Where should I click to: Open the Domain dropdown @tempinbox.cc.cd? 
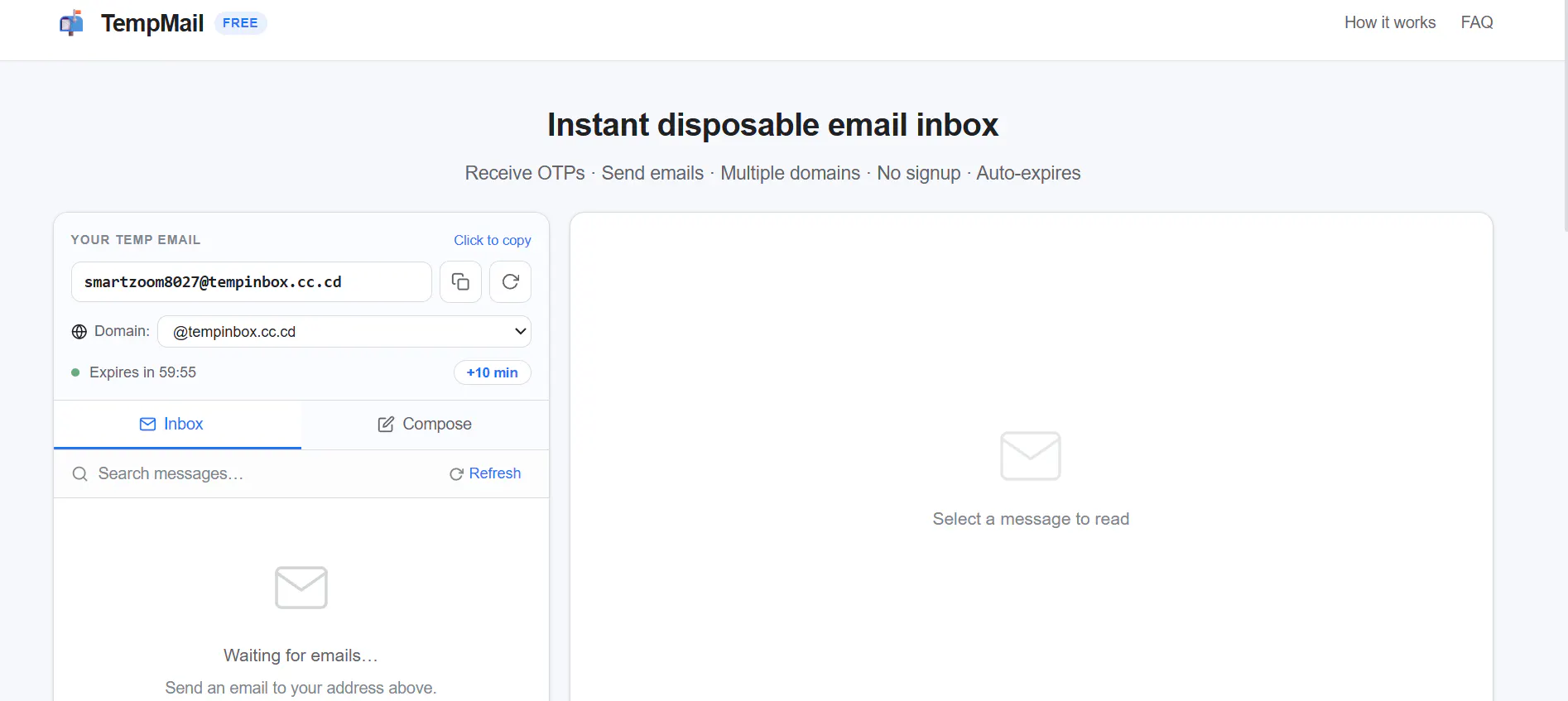click(344, 332)
